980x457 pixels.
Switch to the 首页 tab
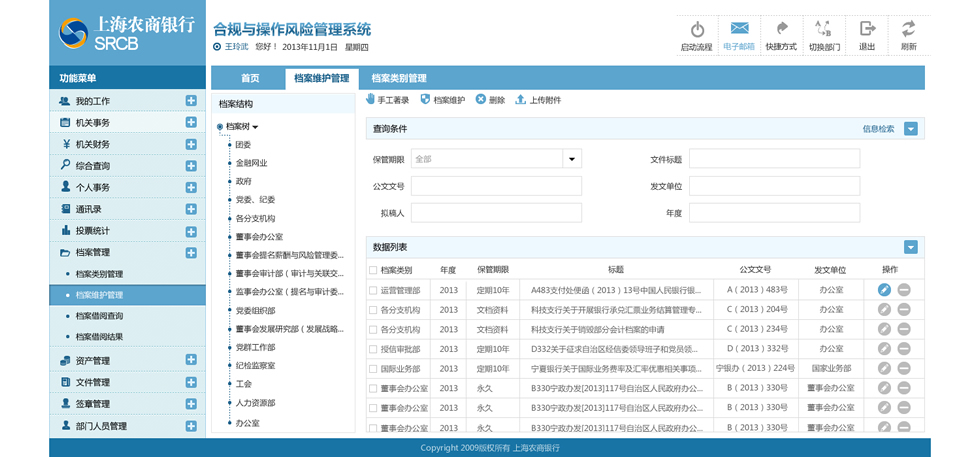pos(249,78)
